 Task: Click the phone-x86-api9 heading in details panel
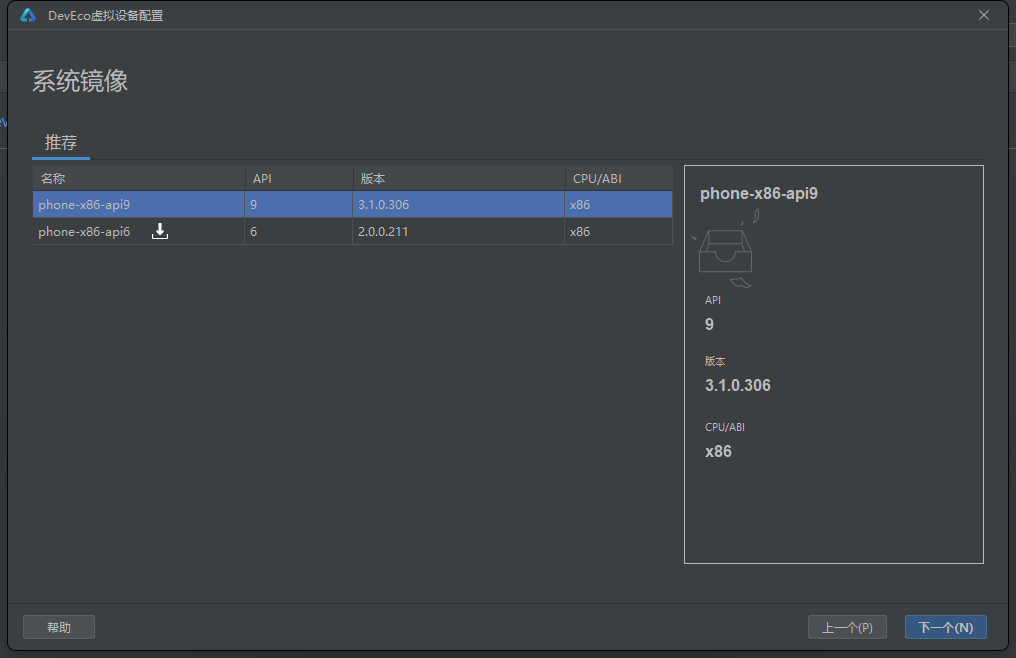[x=759, y=193]
